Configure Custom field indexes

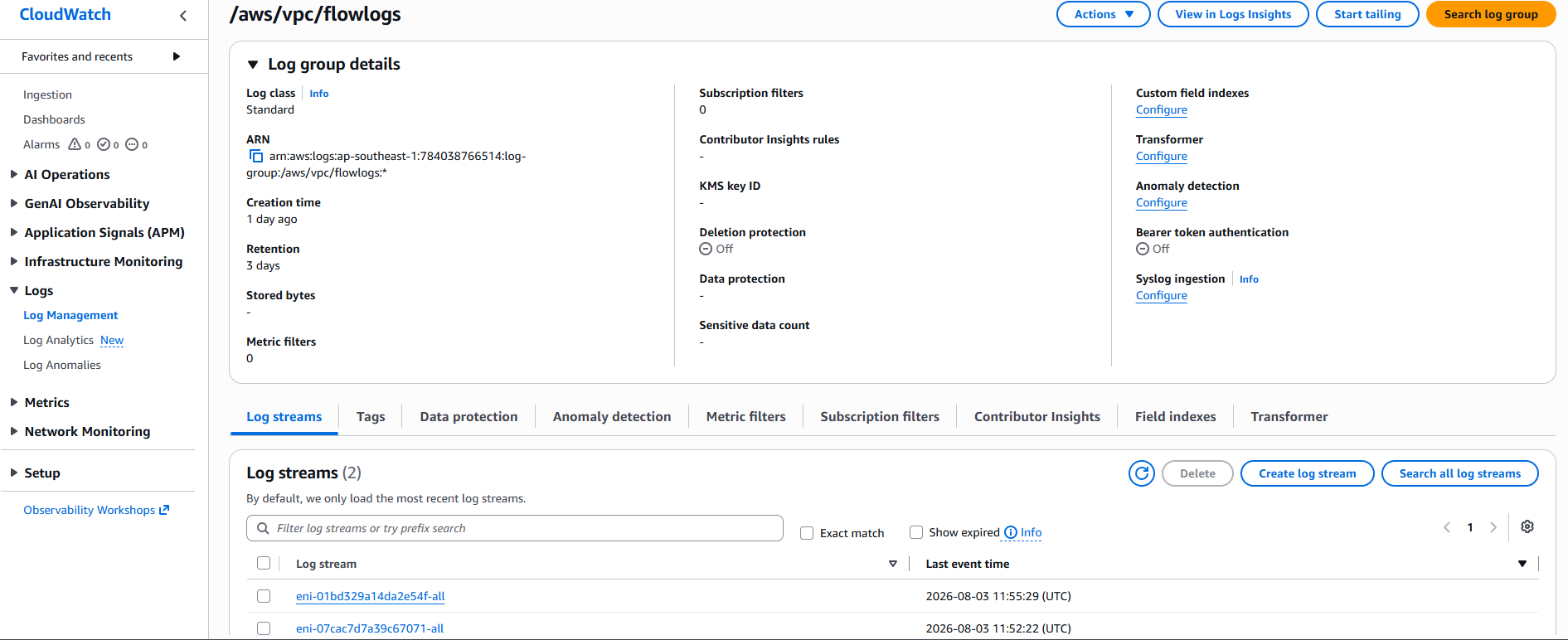tap(1161, 109)
